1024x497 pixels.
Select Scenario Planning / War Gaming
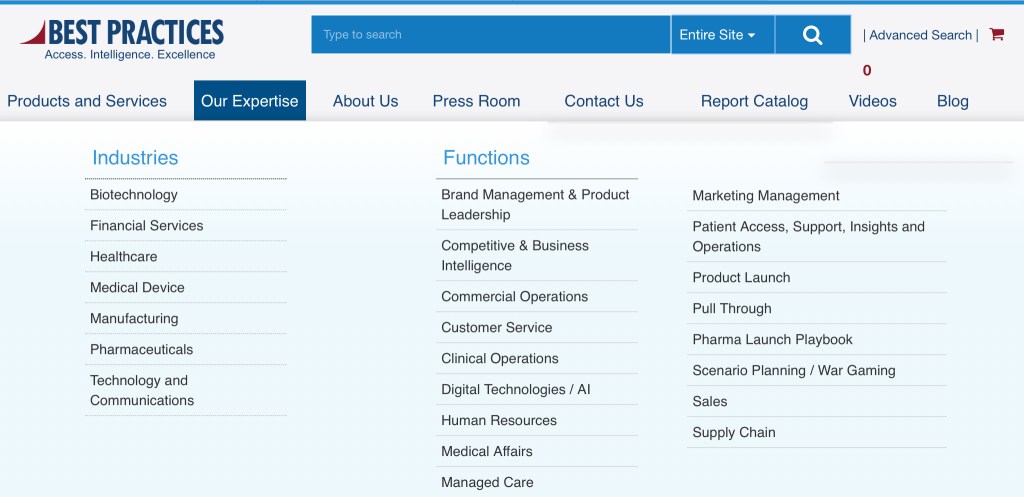[793, 371]
